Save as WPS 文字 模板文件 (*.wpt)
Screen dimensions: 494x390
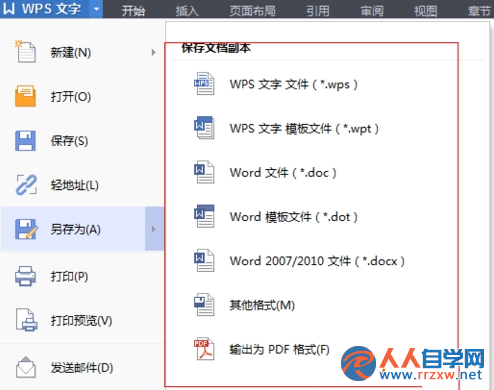[x=304, y=128]
